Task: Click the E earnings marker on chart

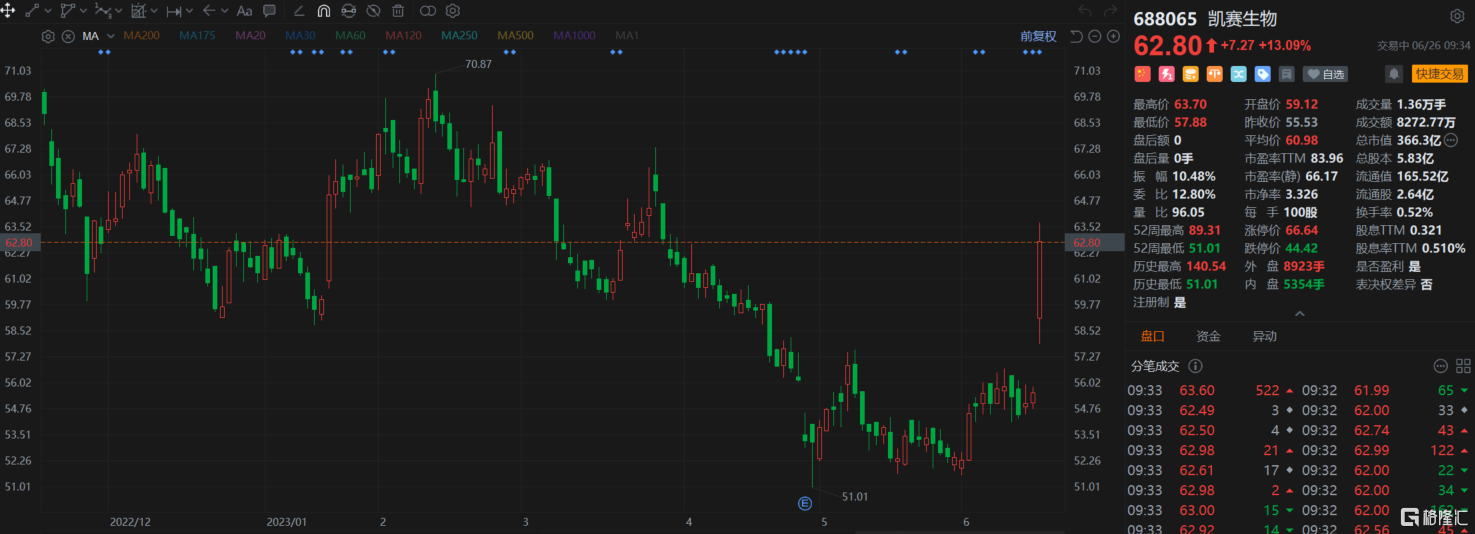Action: click(803, 502)
